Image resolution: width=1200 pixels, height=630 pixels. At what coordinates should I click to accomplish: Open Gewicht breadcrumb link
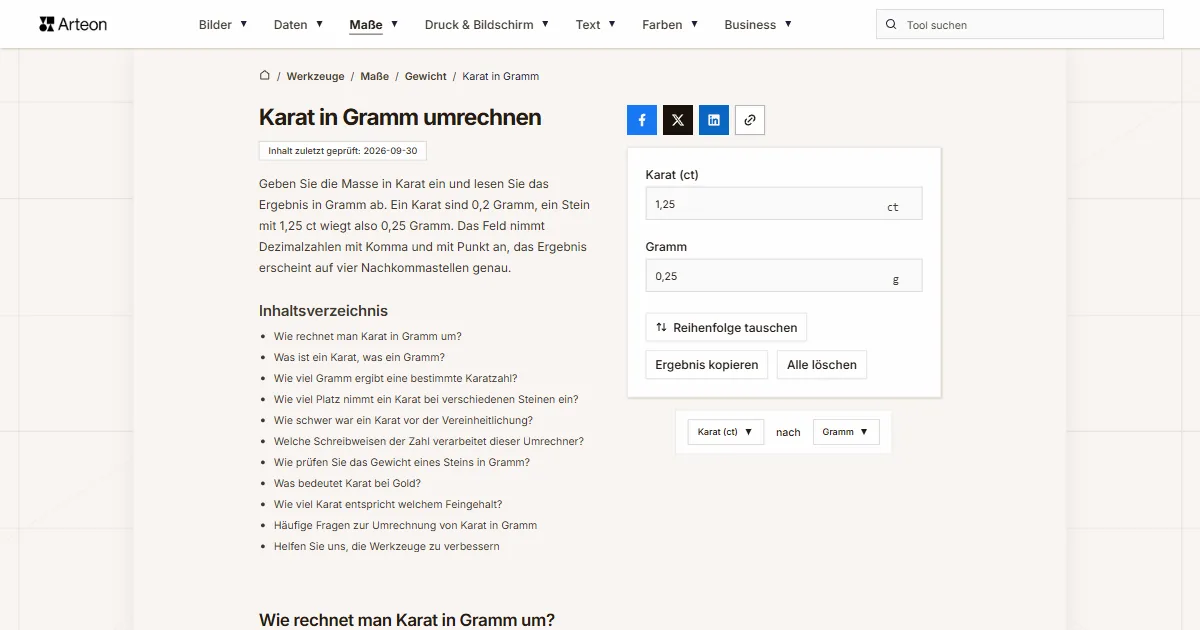coord(426,76)
